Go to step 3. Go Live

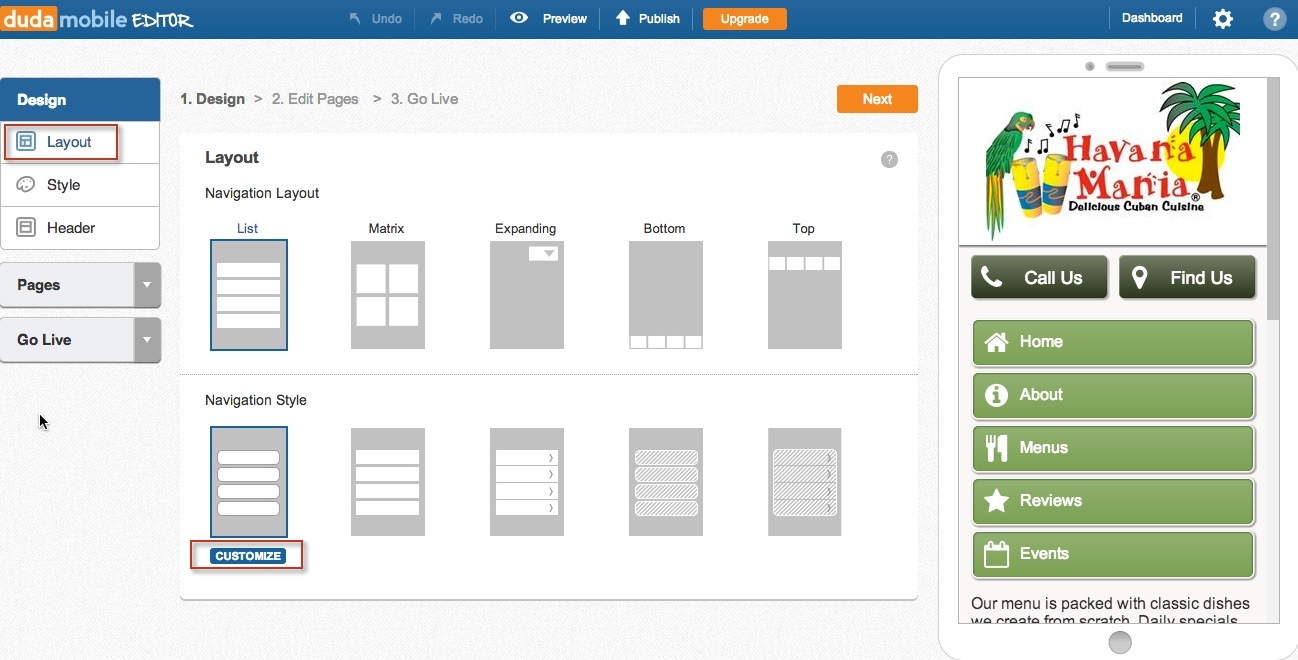coord(425,99)
